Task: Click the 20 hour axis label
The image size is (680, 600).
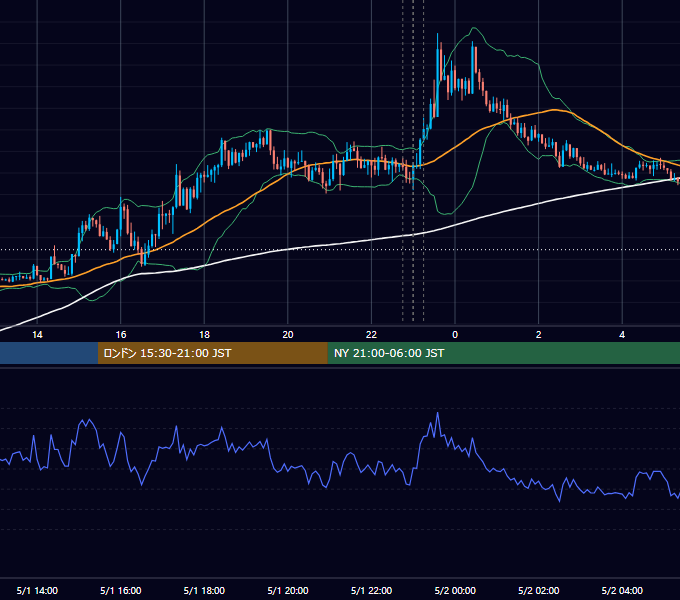Action: 288,335
